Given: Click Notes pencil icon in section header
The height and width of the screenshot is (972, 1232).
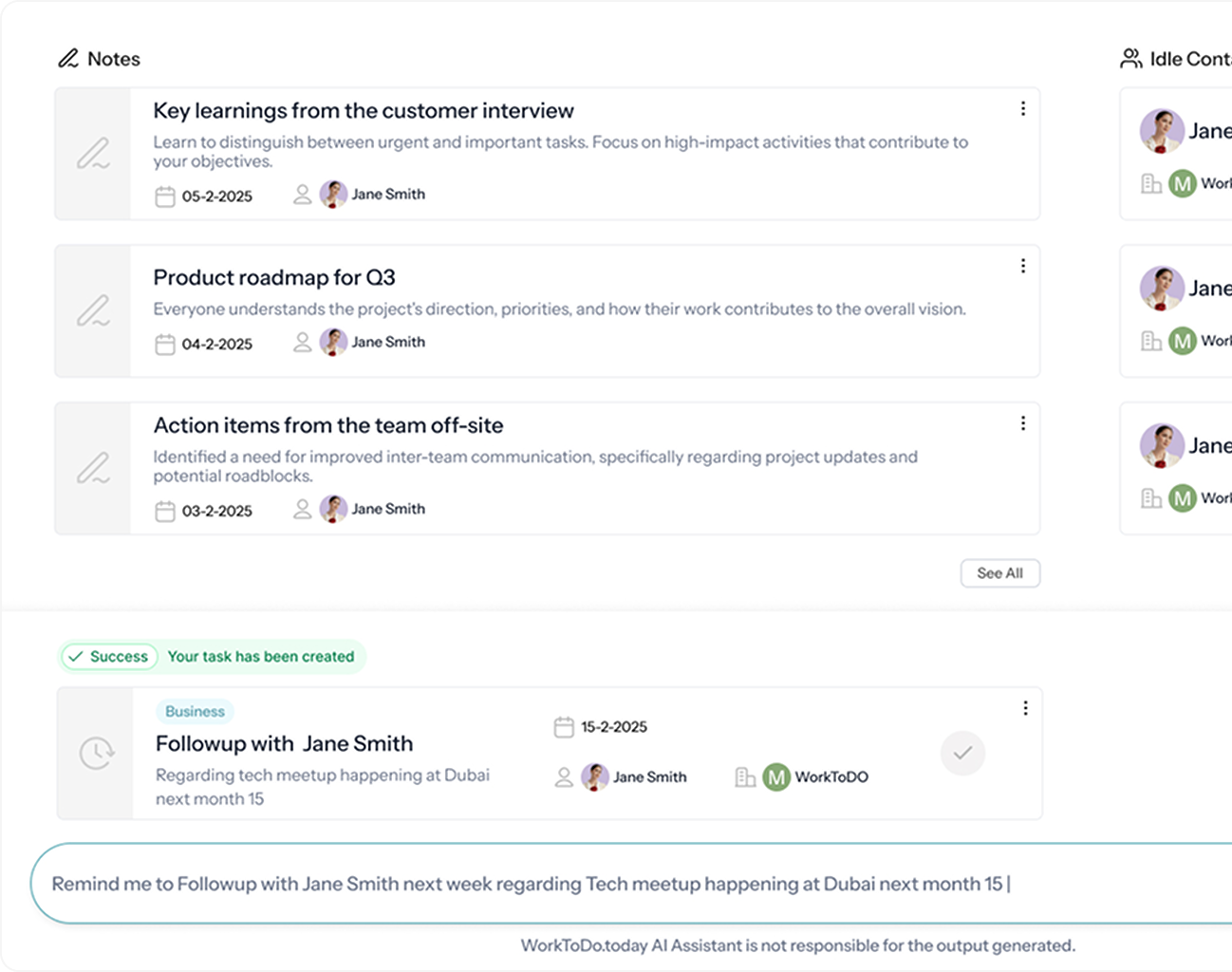Looking at the screenshot, I should (x=68, y=59).
